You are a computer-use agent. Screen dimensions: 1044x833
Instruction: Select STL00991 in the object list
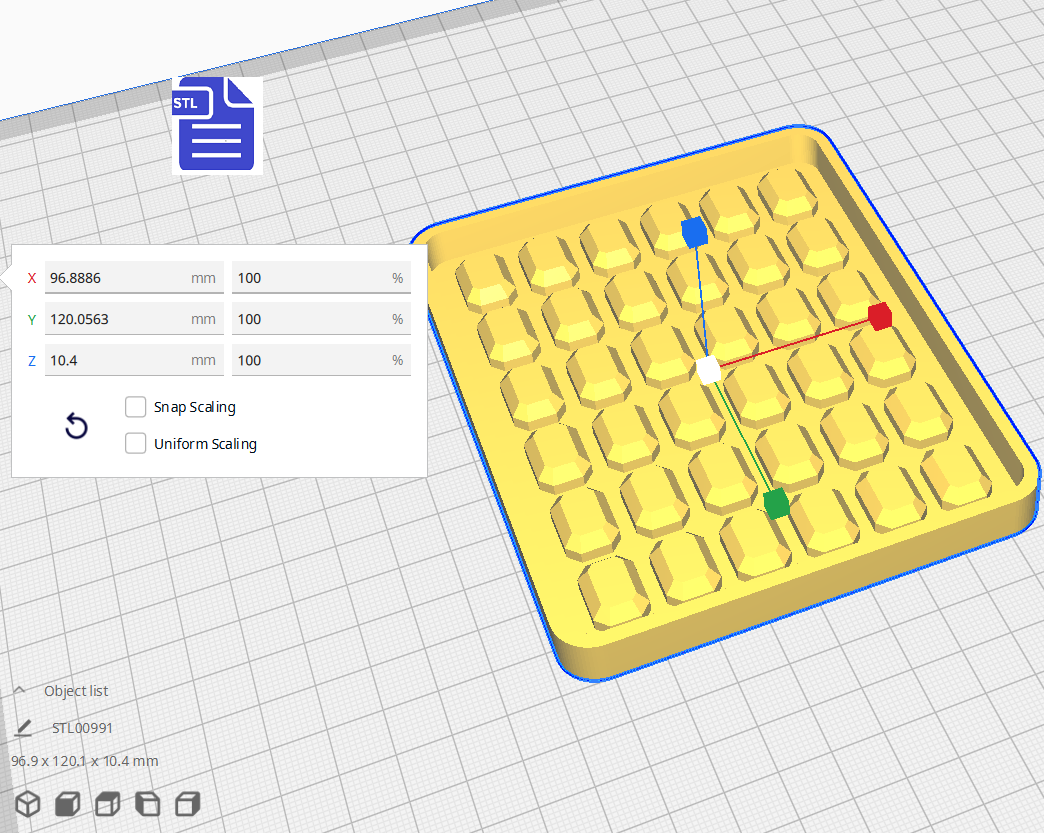(83, 728)
